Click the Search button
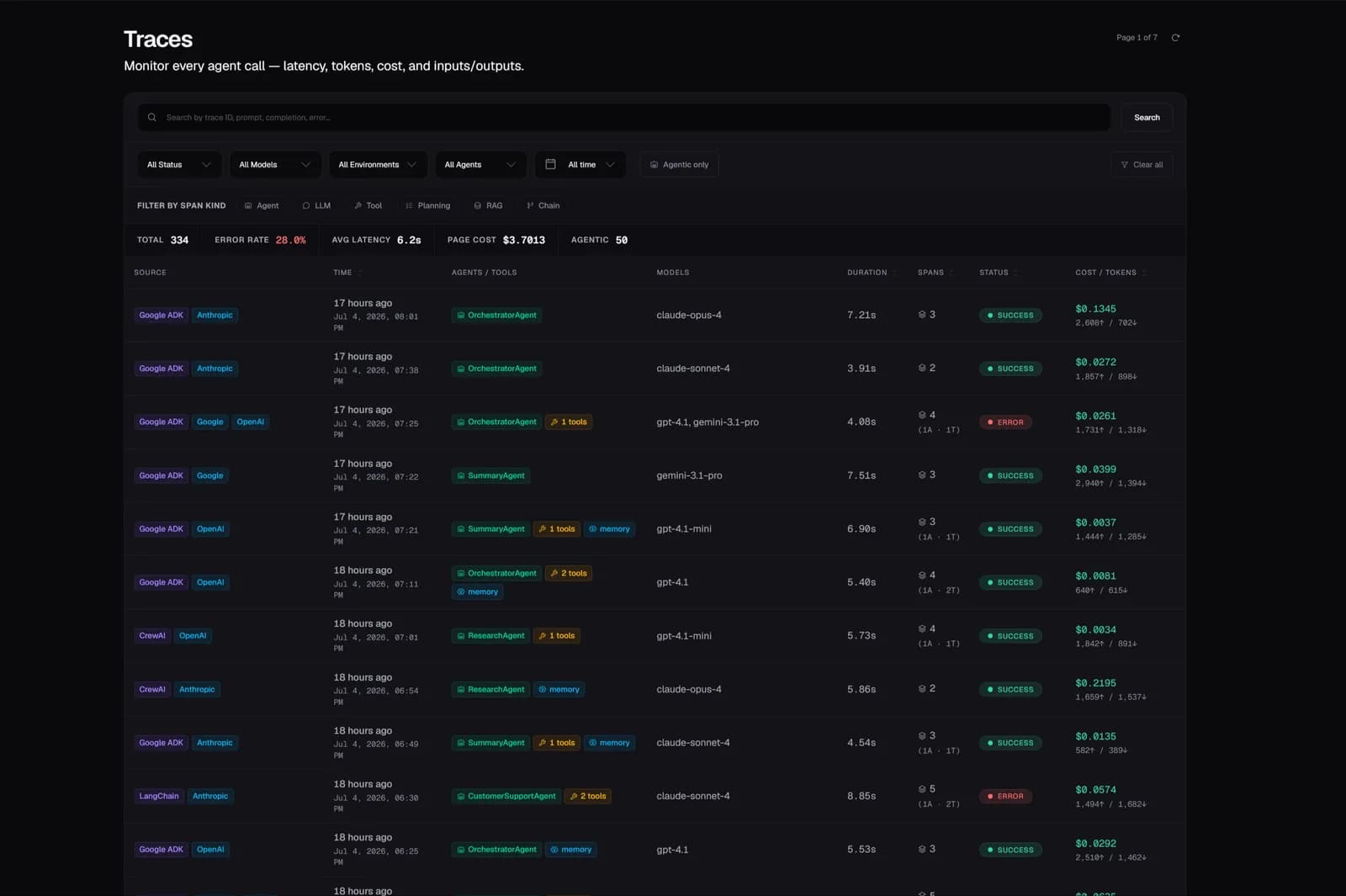Image resolution: width=1346 pixels, height=896 pixels. [1147, 118]
